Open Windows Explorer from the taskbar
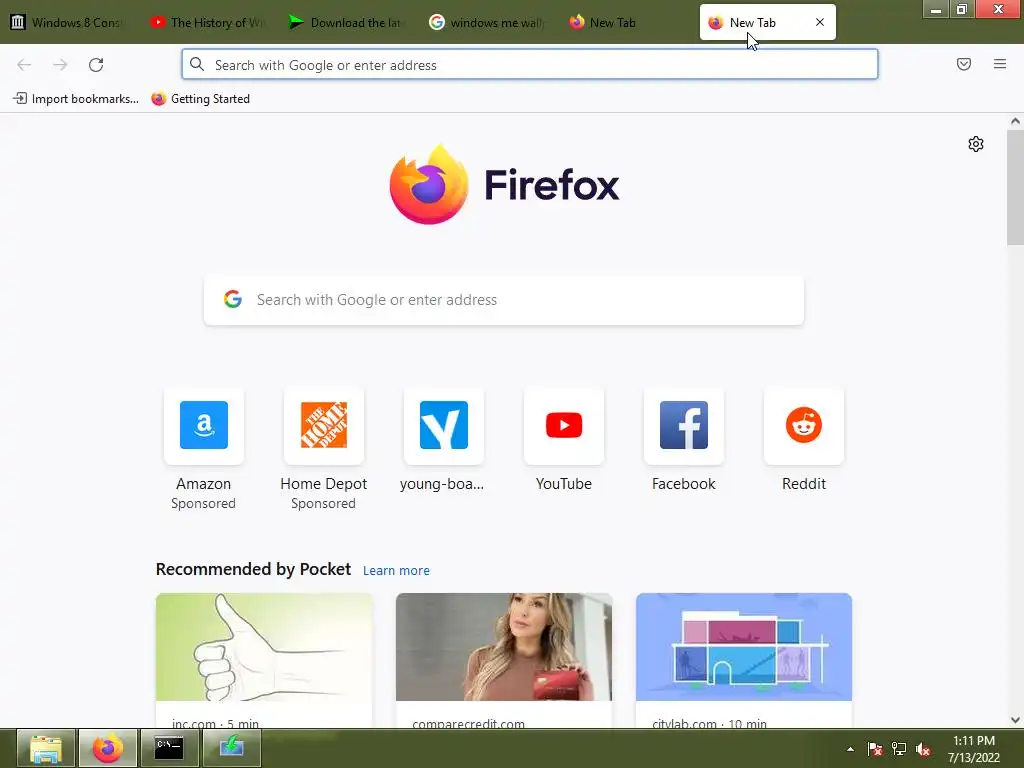The width and height of the screenshot is (1024, 768). coord(46,748)
